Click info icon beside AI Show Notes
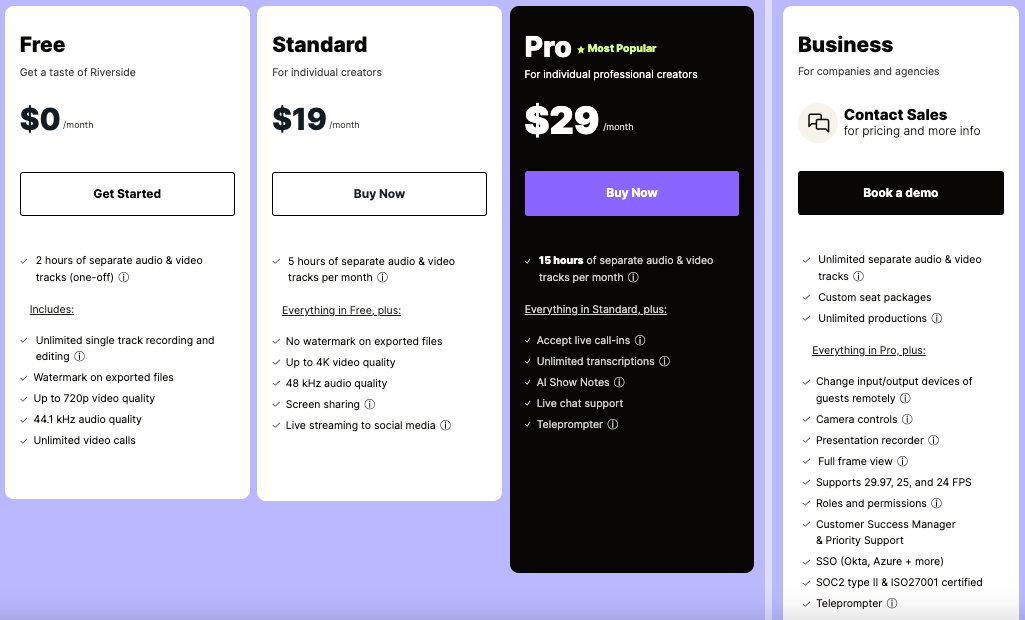This screenshot has width=1025, height=620. point(619,383)
